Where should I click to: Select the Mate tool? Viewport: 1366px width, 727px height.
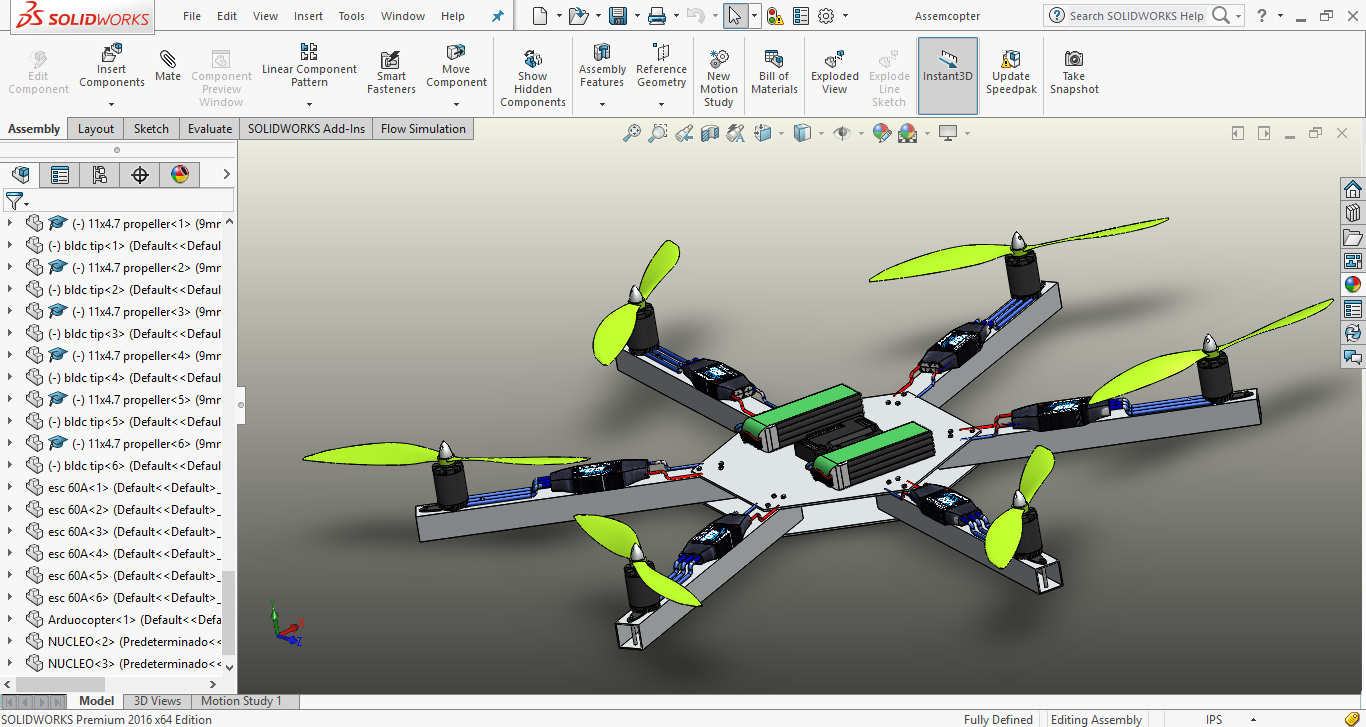(x=168, y=66)
